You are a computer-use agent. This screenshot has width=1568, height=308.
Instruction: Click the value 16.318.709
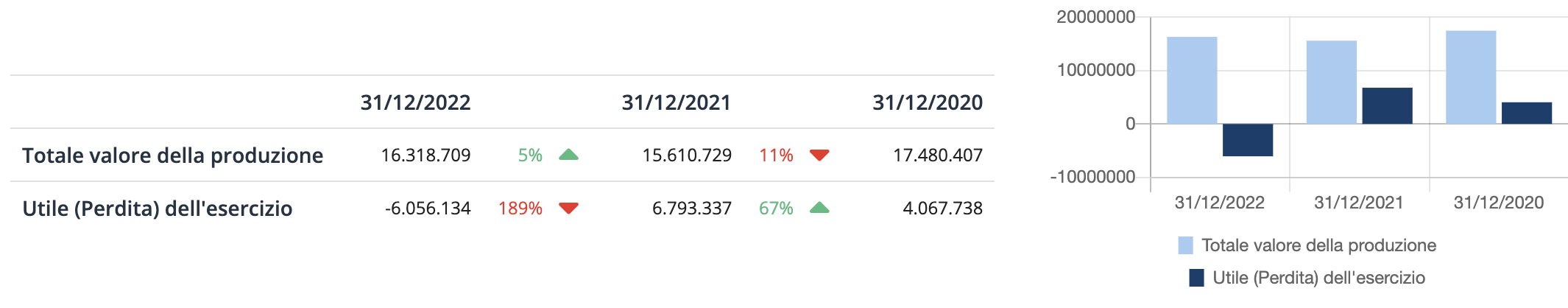point(425,155)
